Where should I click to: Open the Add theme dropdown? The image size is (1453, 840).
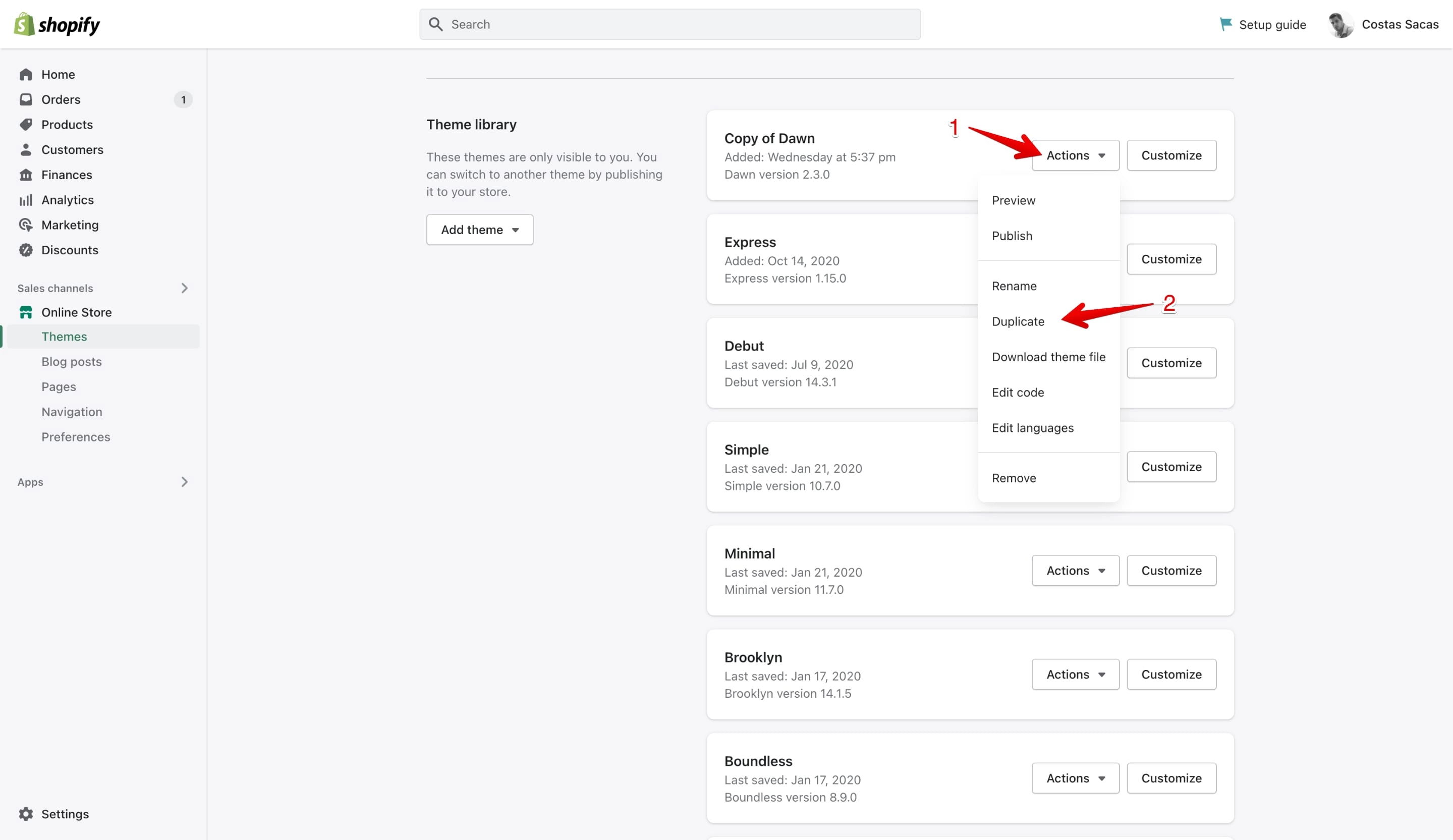480,230
